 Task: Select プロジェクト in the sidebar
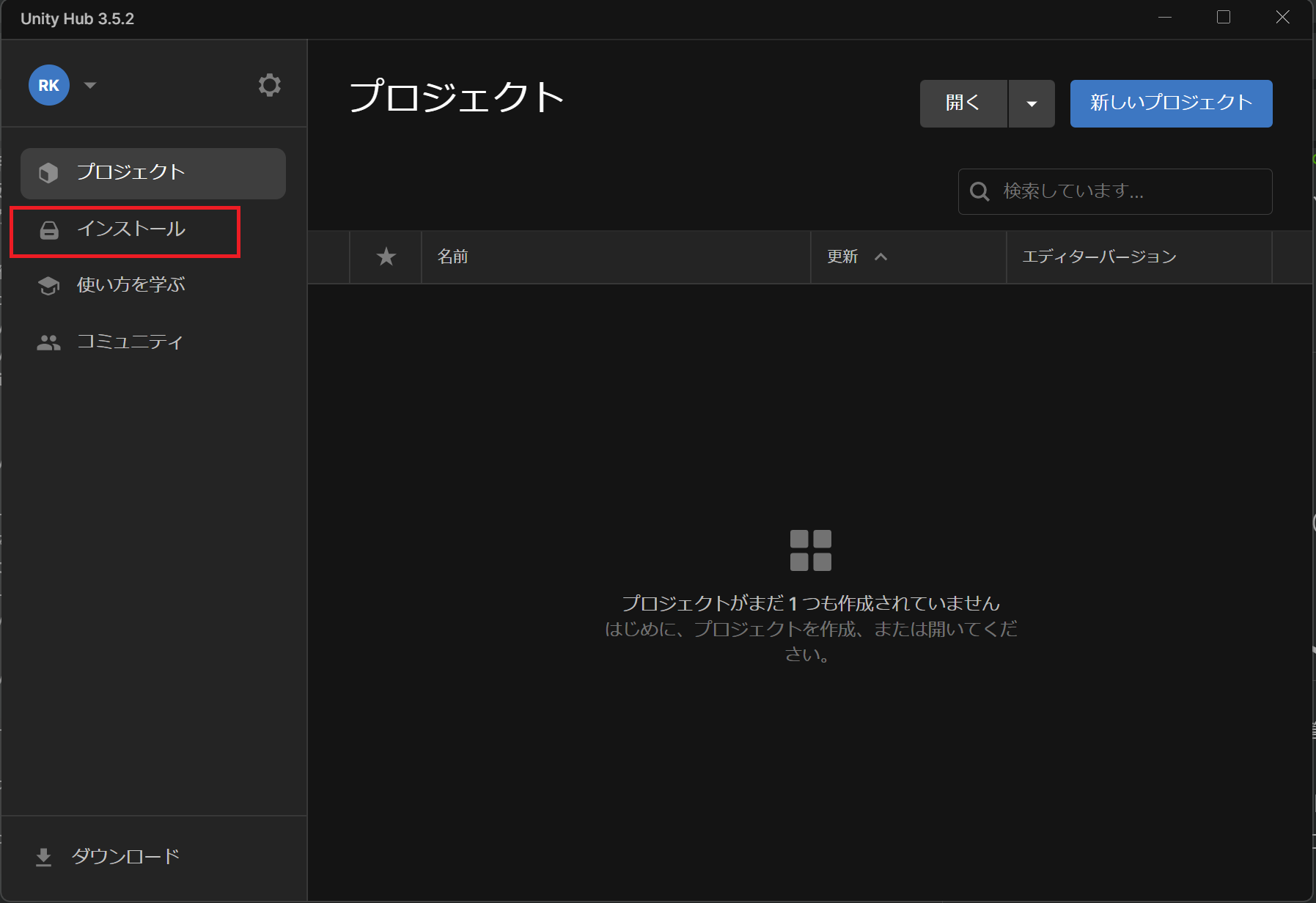(153, 173)
